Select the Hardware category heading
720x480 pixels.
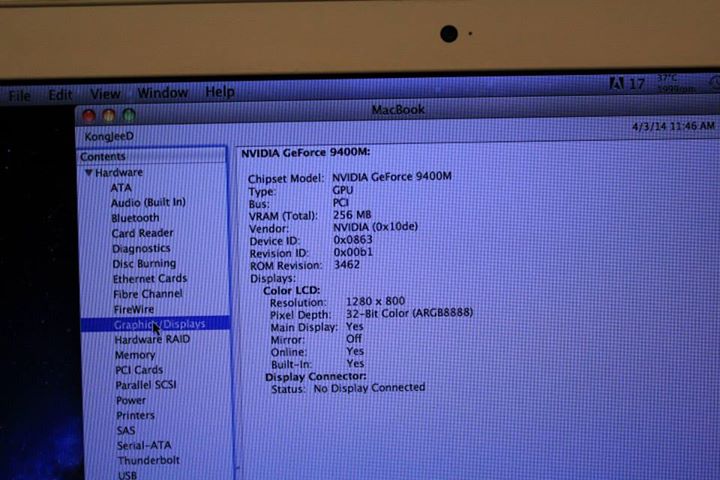[x=118, y=172]
